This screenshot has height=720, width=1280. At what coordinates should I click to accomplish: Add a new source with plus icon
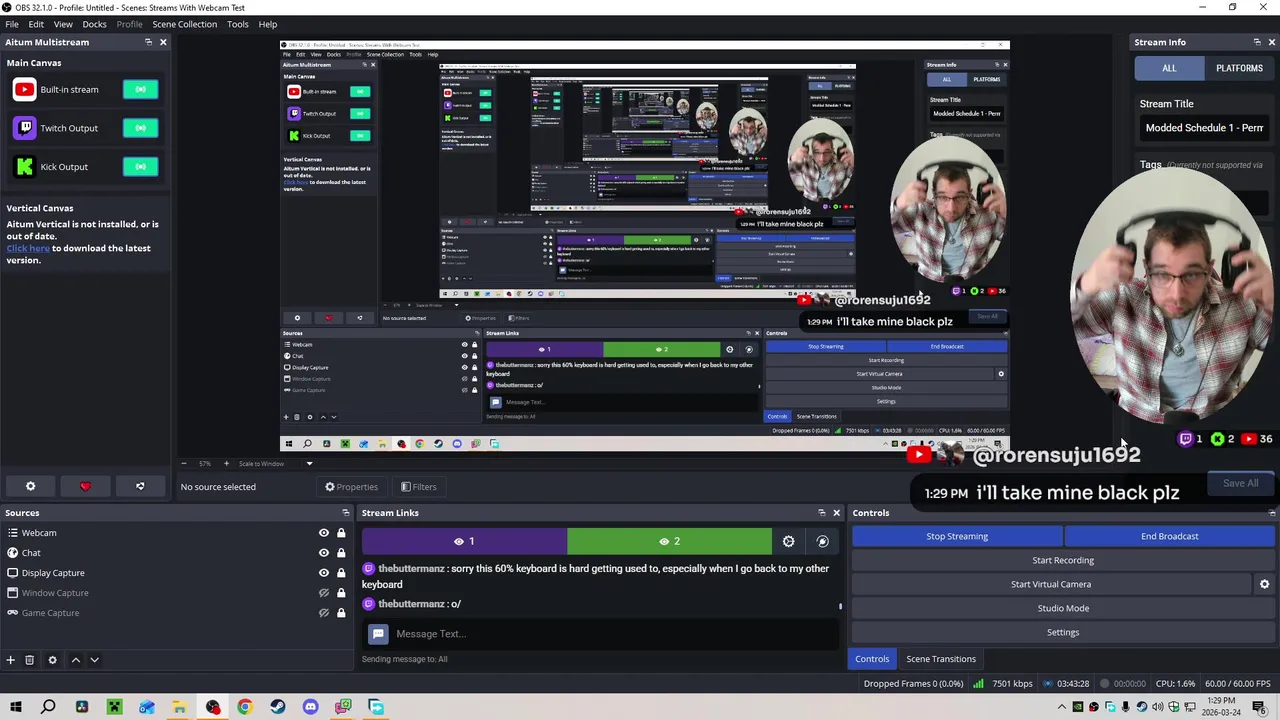click(x=10, y=660)
